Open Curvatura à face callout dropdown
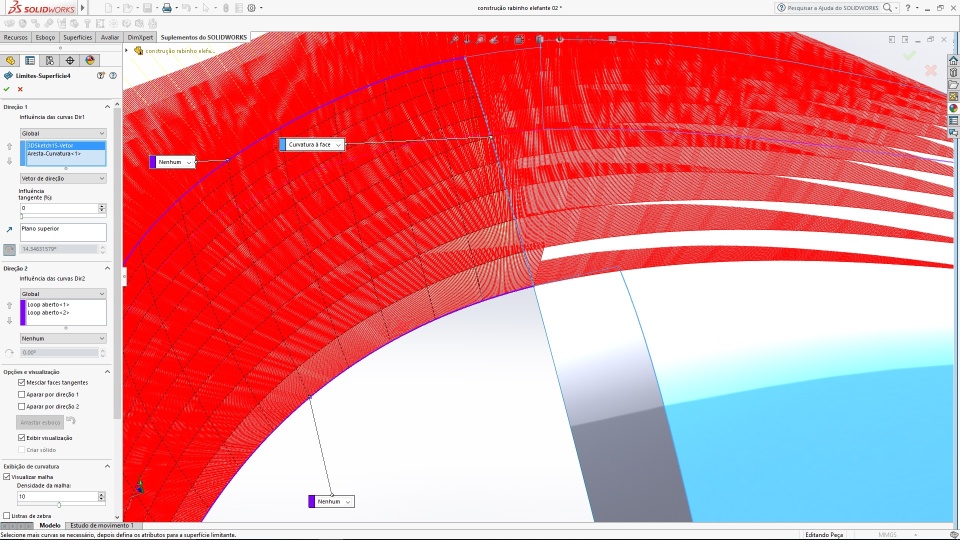 [338, 144]
